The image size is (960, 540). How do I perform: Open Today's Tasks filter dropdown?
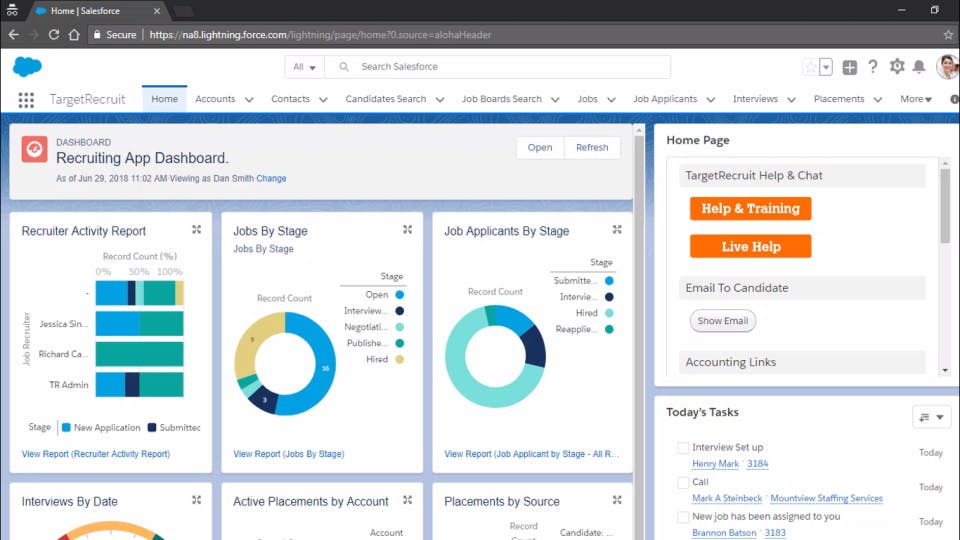[x=931, y=417]
